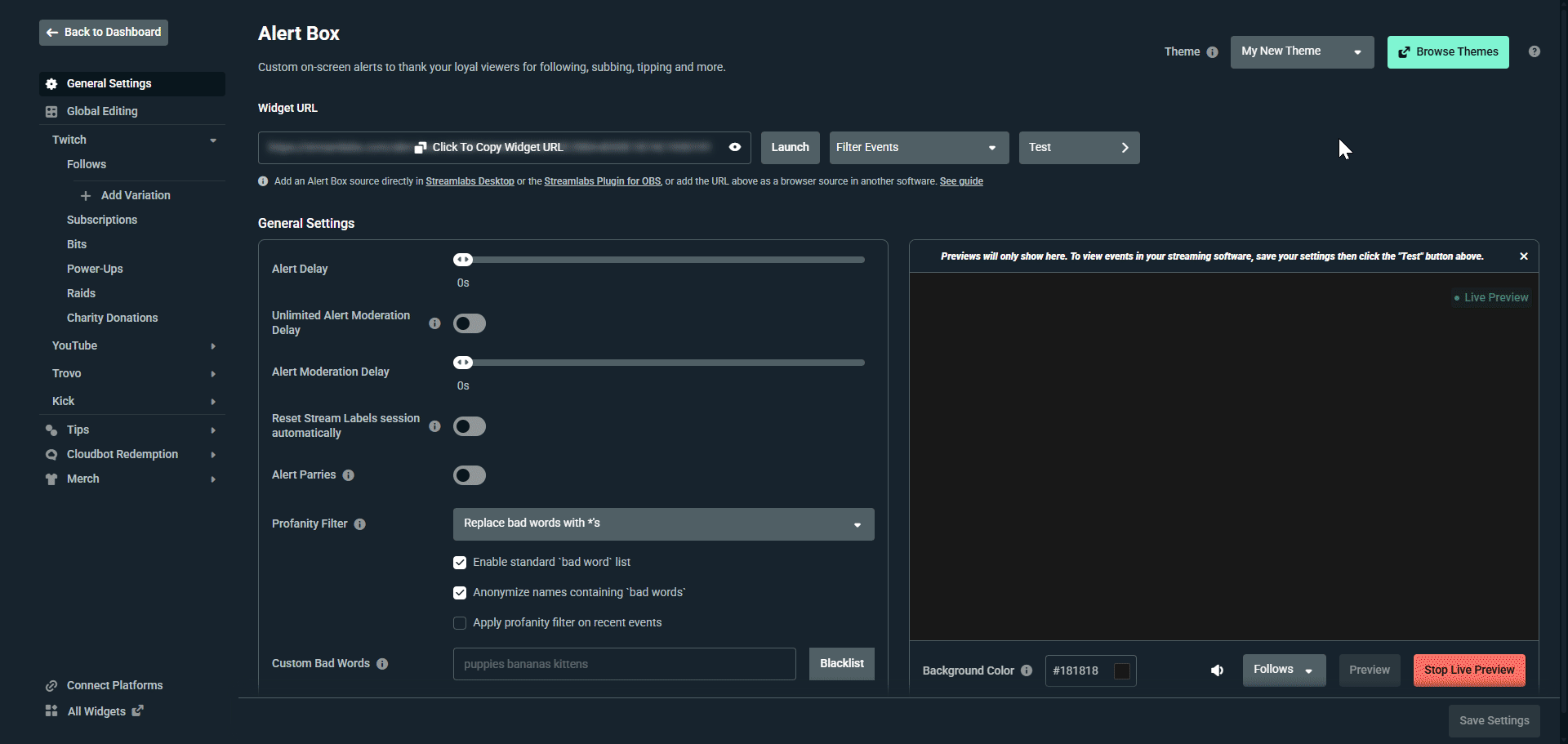Select Subscriptions in the sidebar
This screenshot has height=744, width=1568.
(102, 221)
